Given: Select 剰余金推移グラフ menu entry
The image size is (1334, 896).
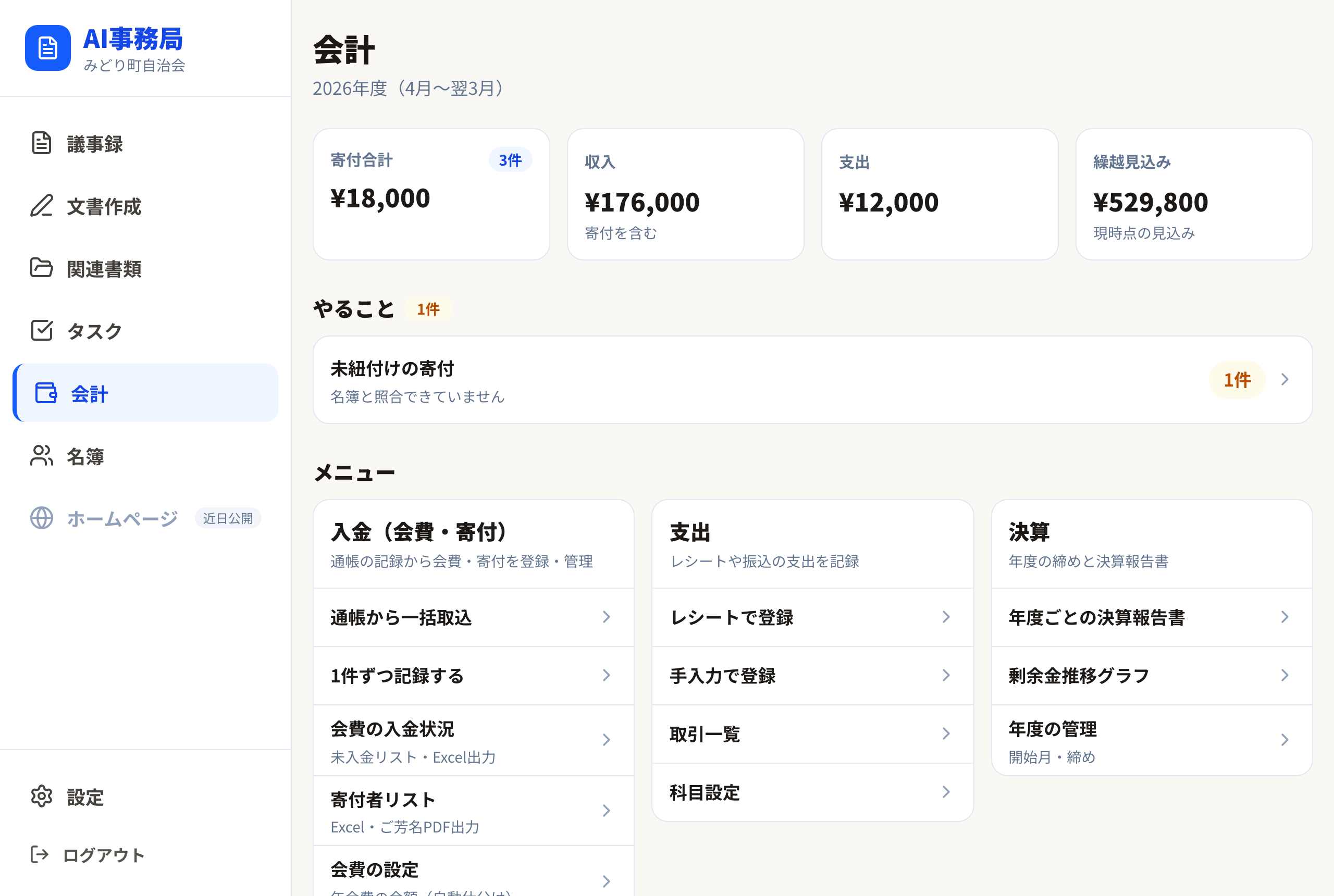Looking at the screenshot, I should pyautogui.click(x=1152, y=676).
